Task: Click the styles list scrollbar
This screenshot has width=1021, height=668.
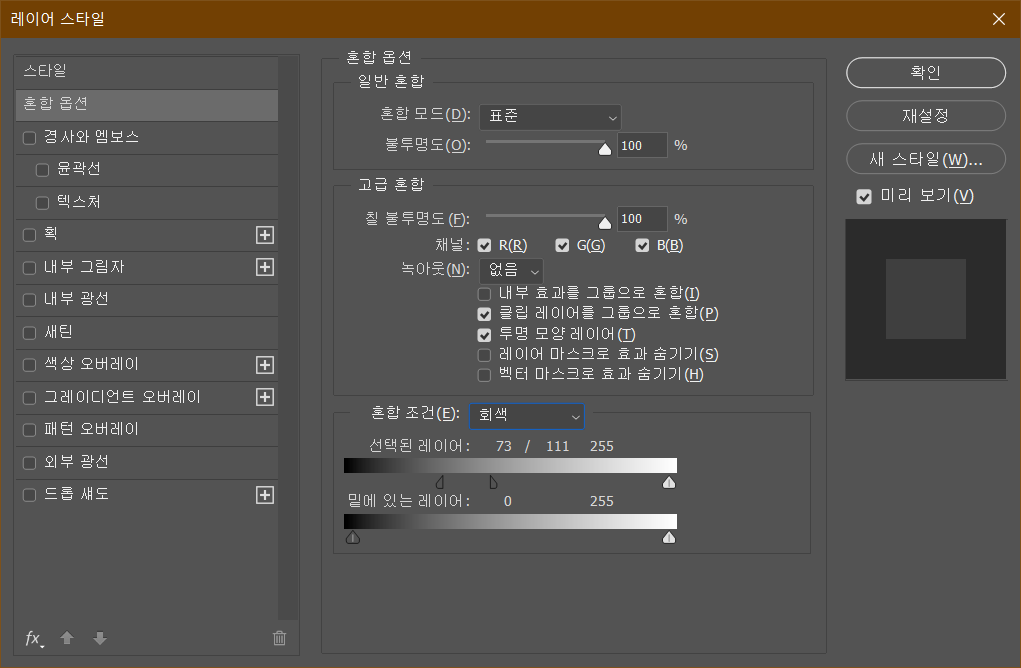Action: coord(288,338)
